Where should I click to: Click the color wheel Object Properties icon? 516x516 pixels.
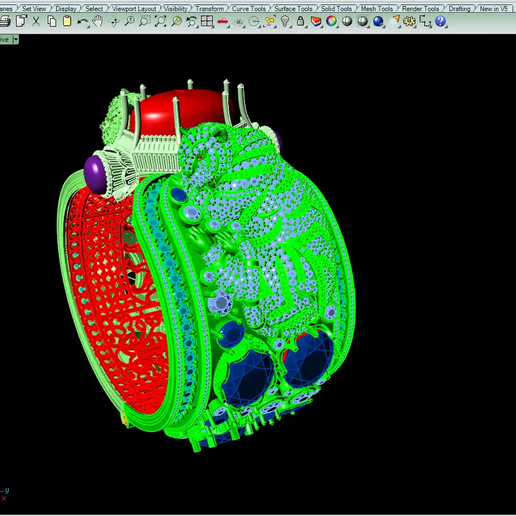click(331, 22)
